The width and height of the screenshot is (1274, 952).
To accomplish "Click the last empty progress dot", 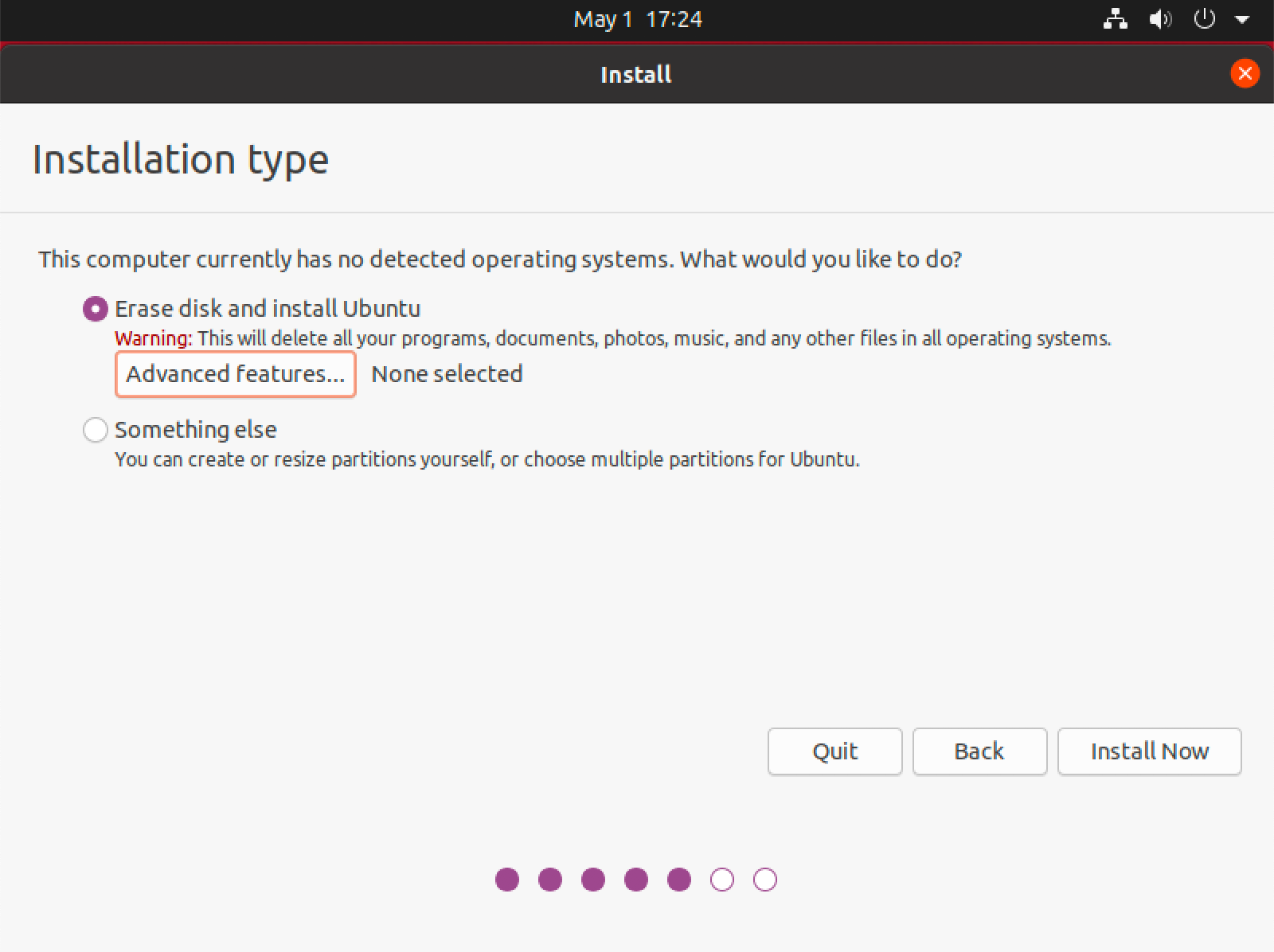I will (765, 880).
